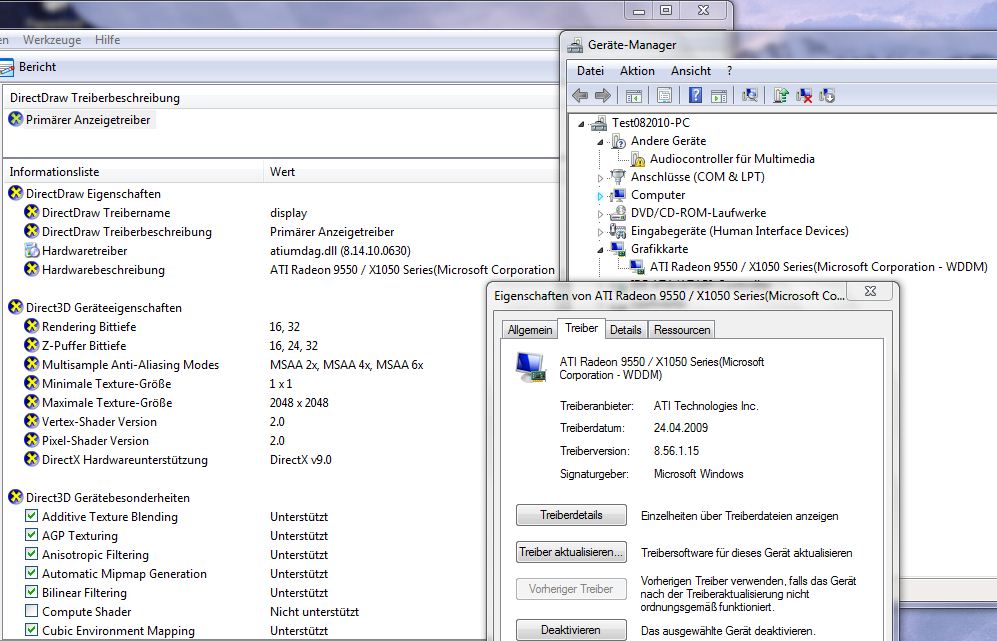997x641 pixels.
Task: Collapse the Andere Geräte node
Action: 600,142
